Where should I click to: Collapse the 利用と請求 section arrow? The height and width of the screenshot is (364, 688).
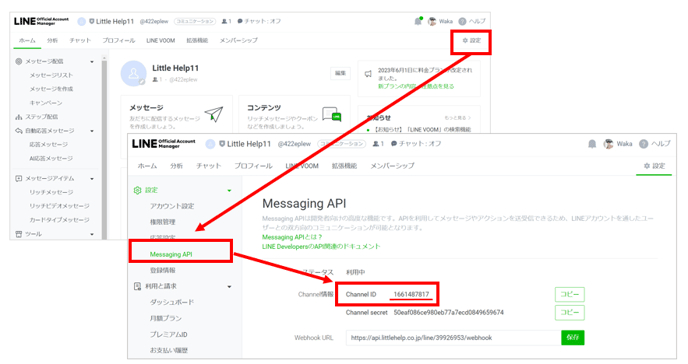click(x=229, y=287)
